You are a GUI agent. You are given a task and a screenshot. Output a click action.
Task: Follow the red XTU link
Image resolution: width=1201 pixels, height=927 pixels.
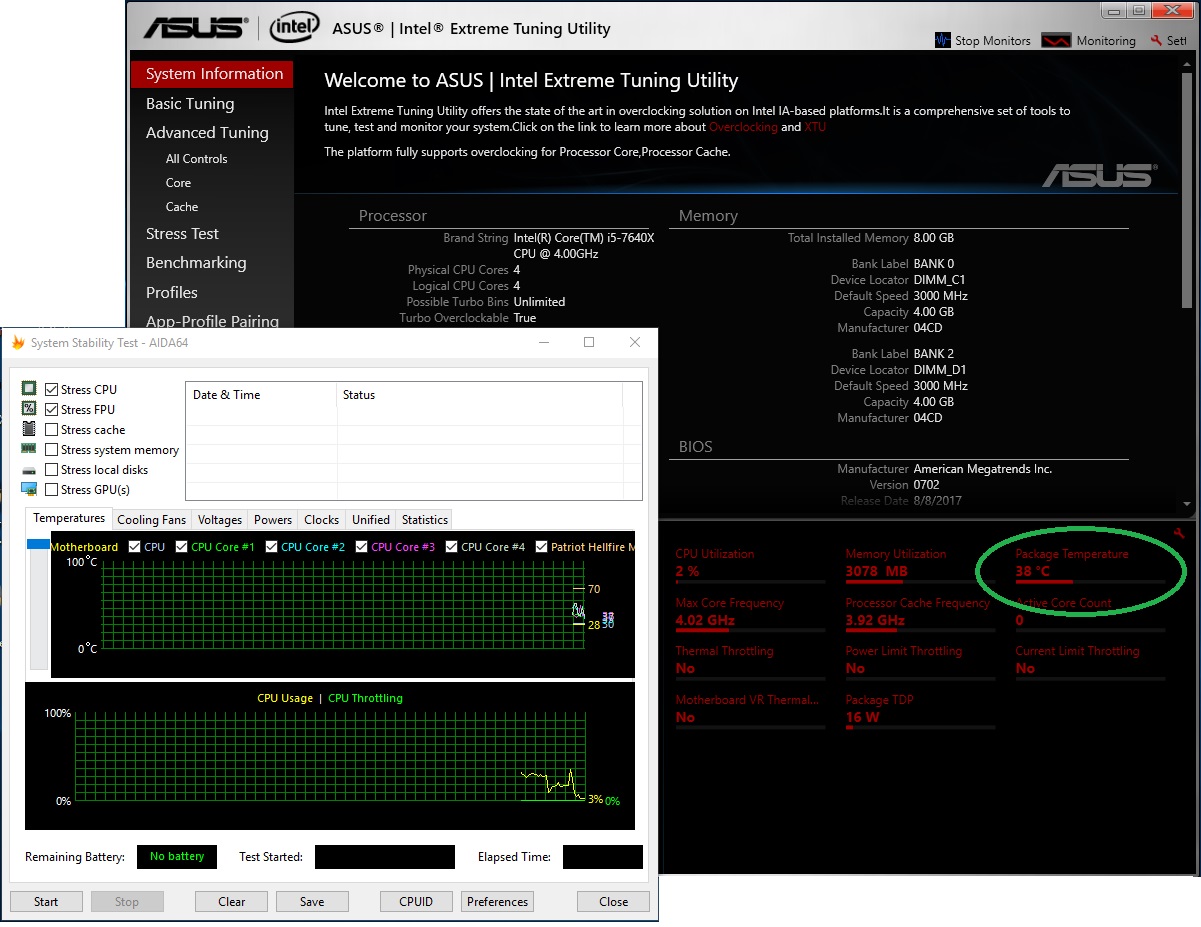815,128
